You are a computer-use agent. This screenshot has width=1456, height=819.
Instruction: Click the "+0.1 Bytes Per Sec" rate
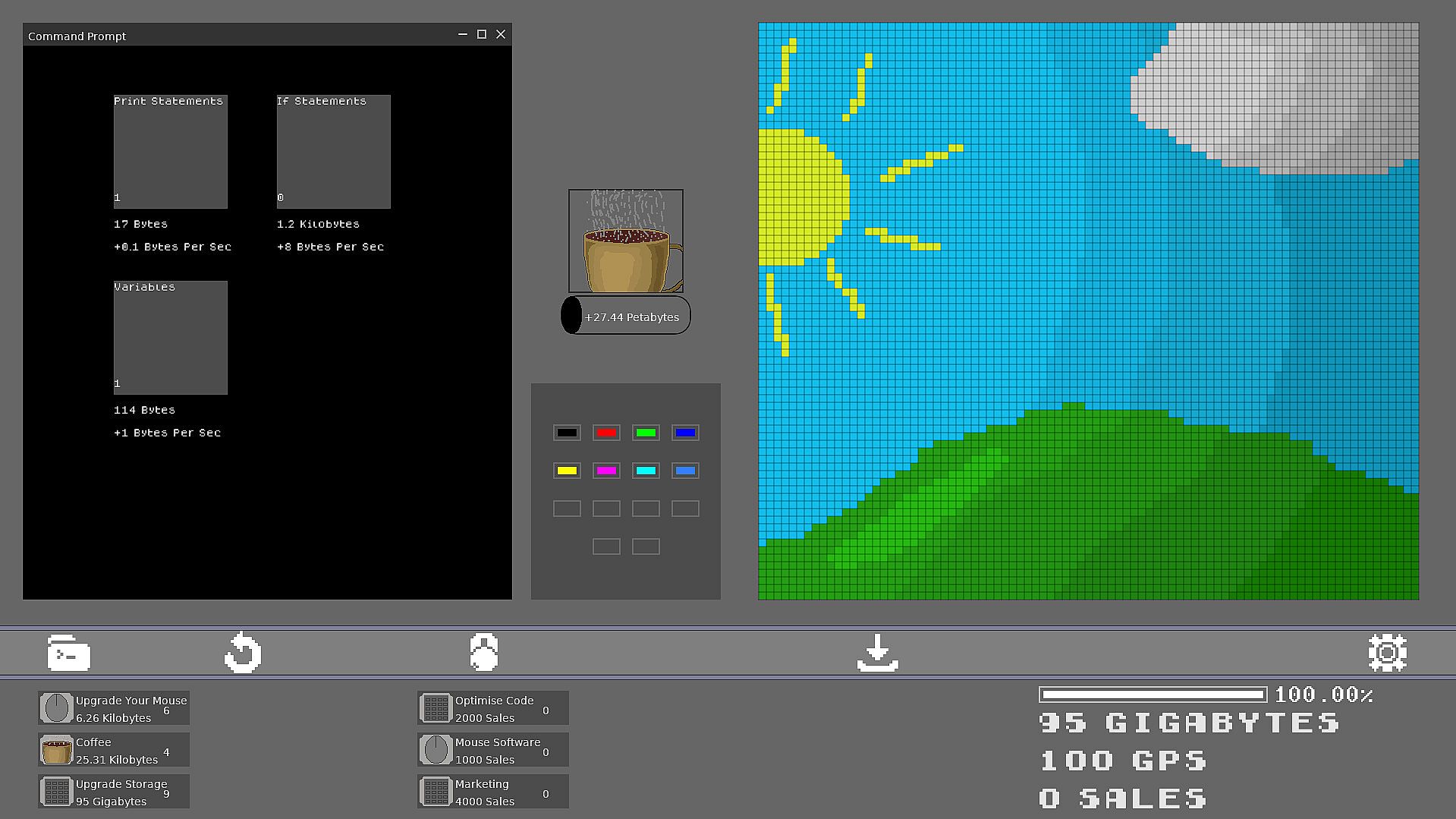point(172,247)
